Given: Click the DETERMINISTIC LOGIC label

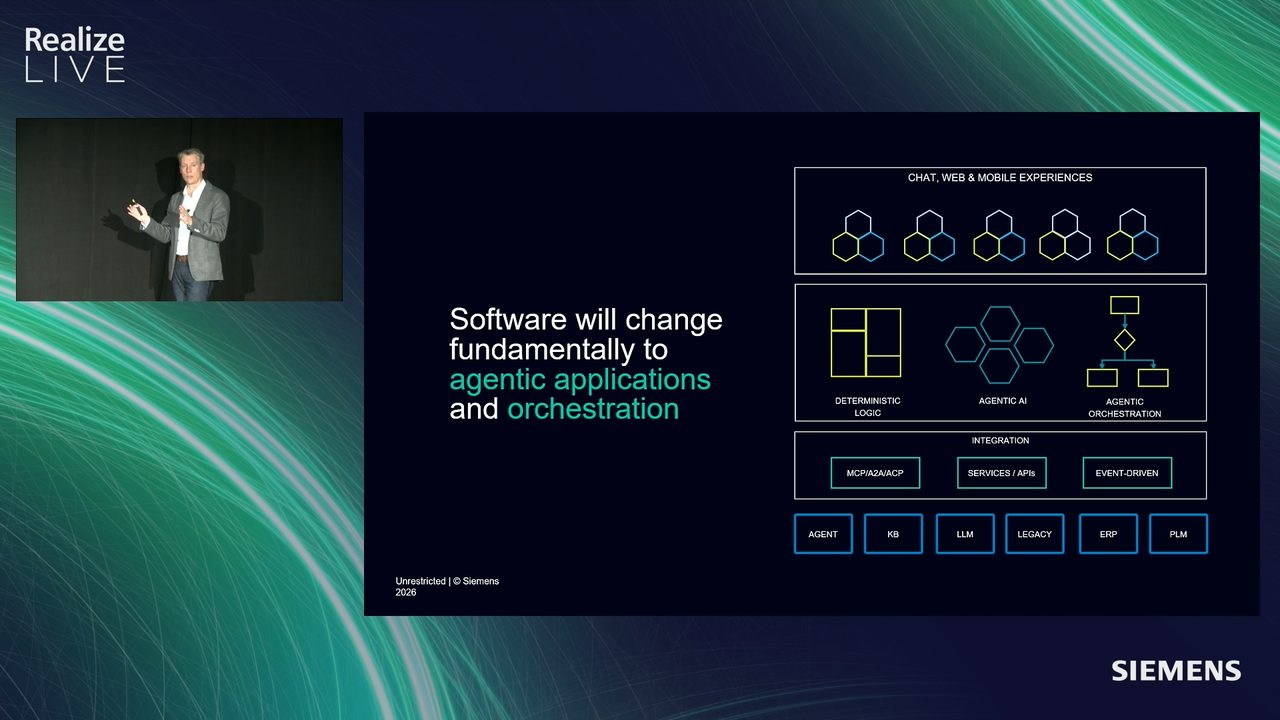Looking at the screenshot, I should pyautogui.click(x=868, y=407).
